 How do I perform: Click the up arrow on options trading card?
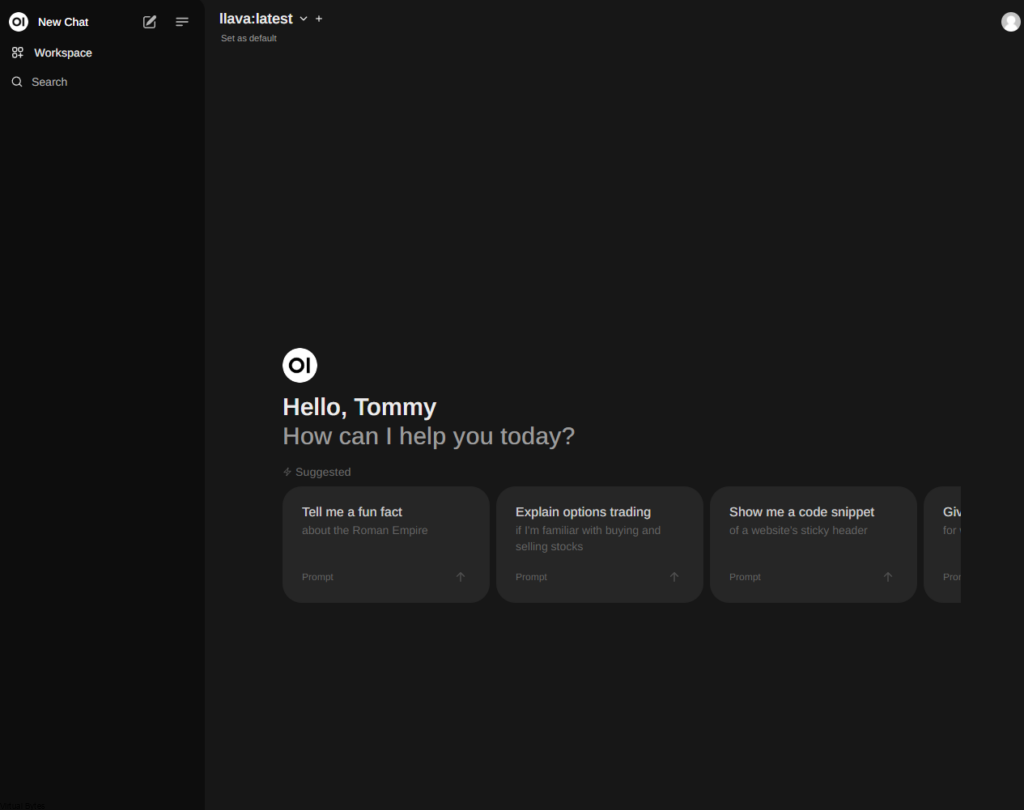tap(674, 577)
